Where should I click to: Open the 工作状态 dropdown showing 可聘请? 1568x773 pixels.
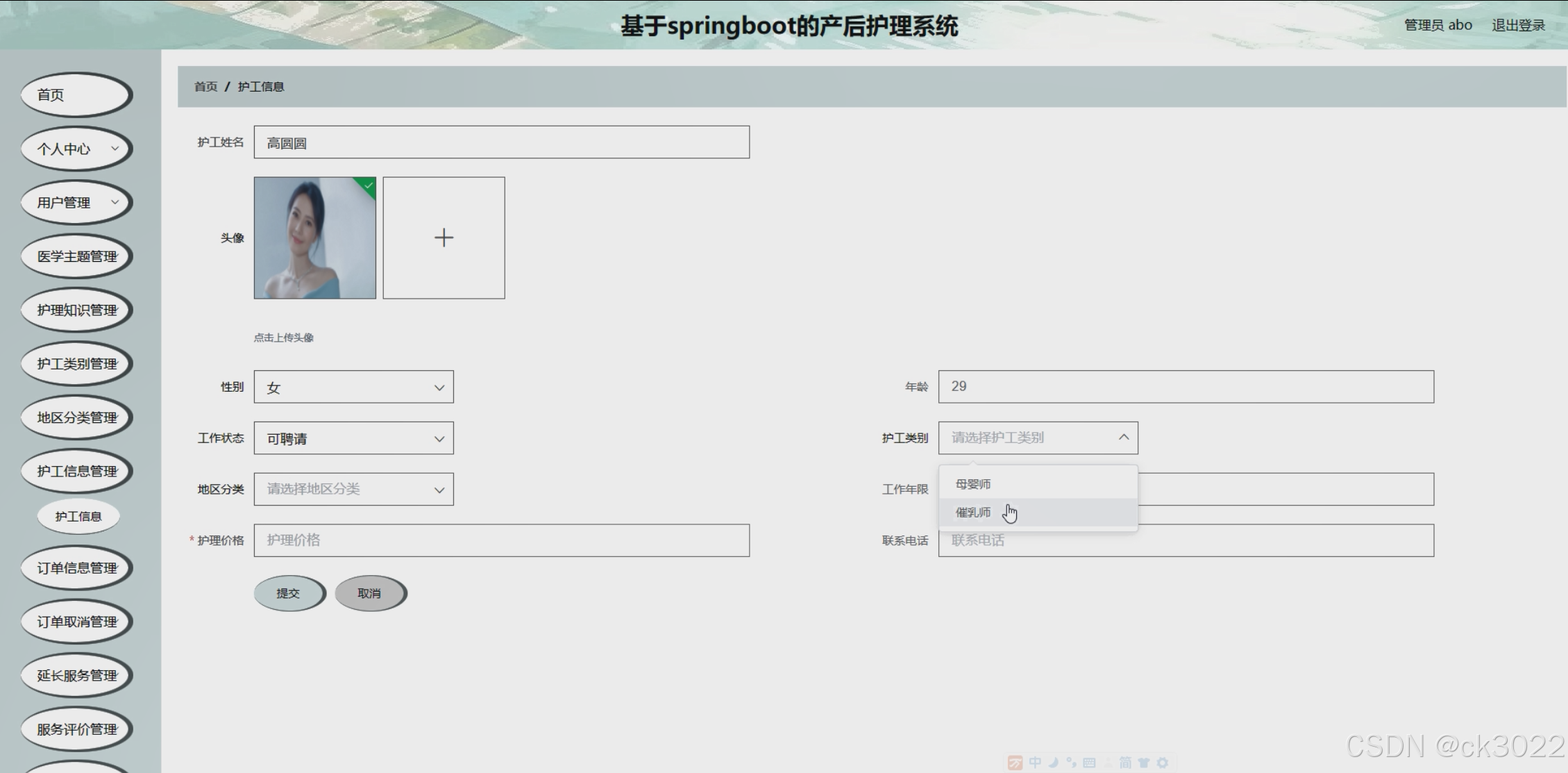click(353, 438)
